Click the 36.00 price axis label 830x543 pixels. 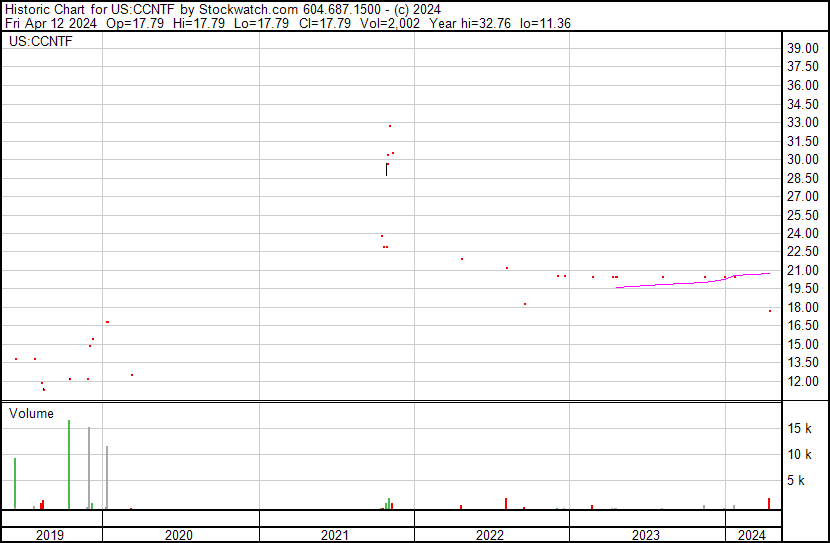pos(803,85)
